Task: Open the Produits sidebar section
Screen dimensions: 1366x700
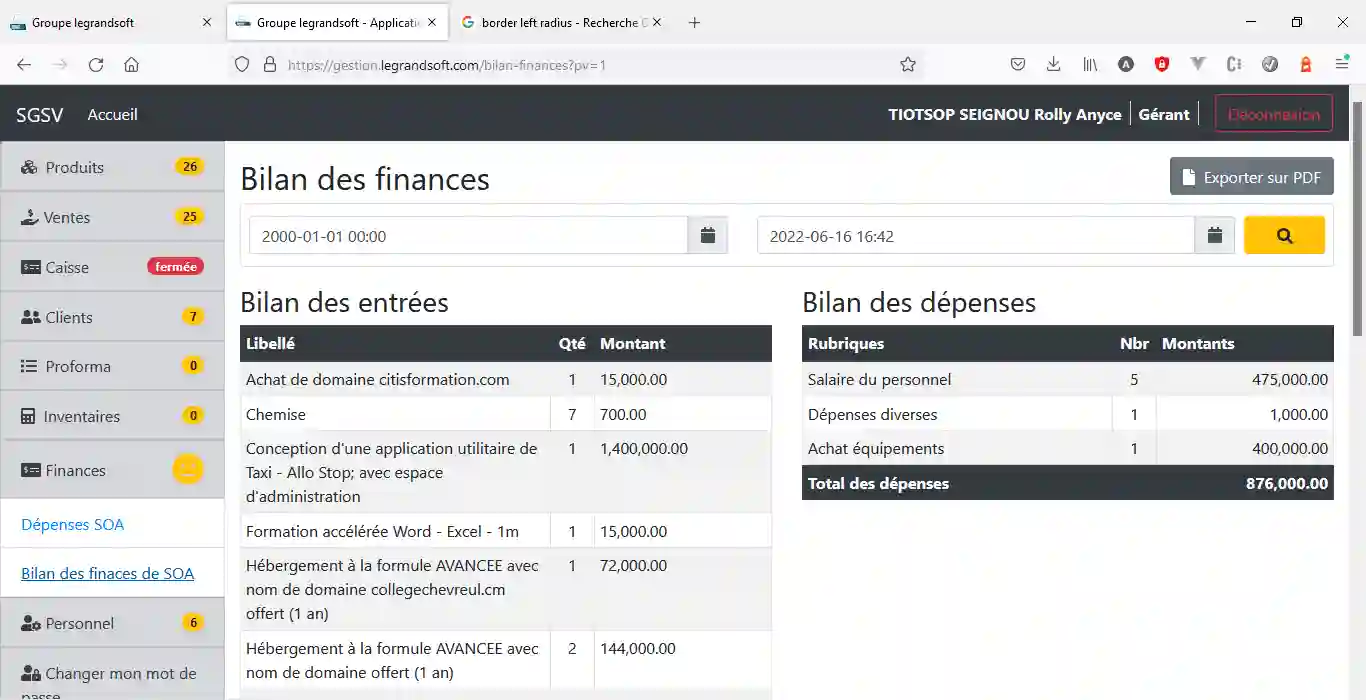Action: [30, 166]
